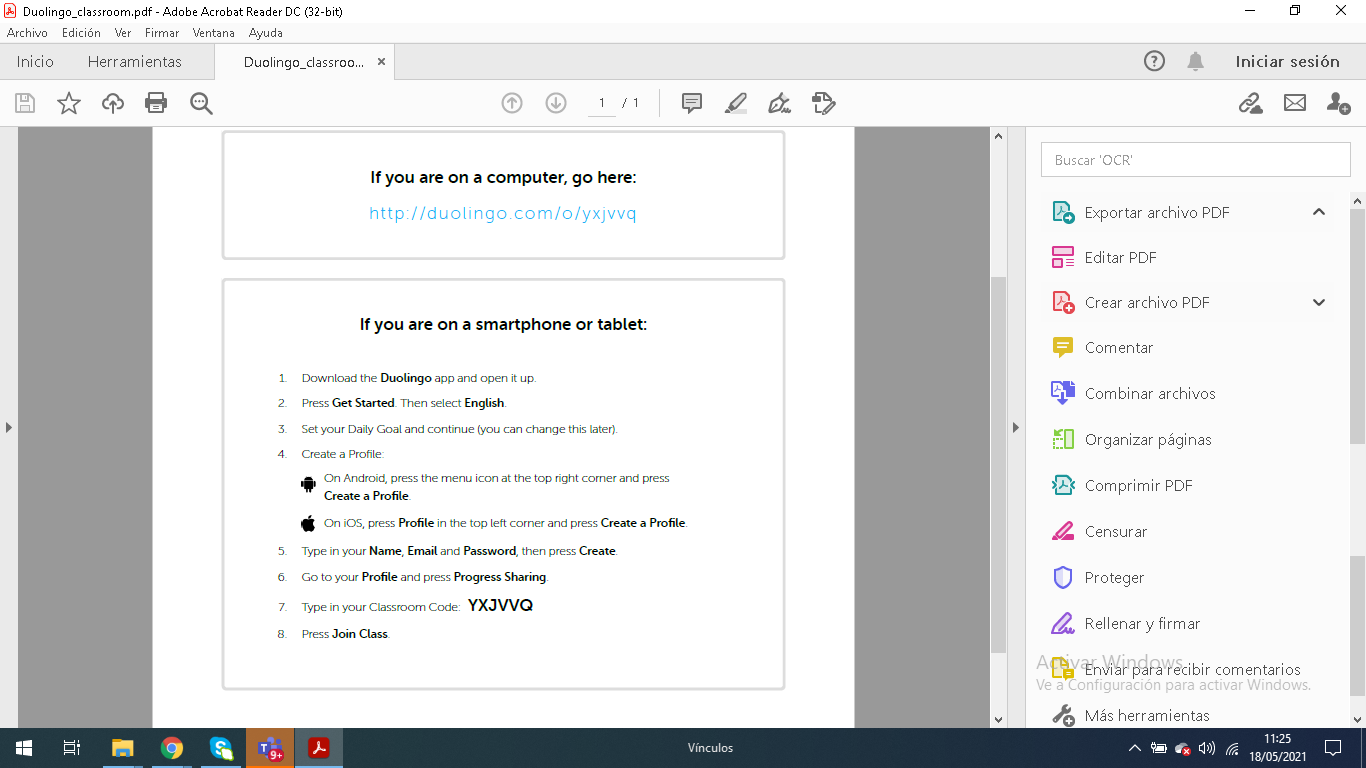Expand the left navigation pane arrow
Viewport: 1366px width, 768px height.
point(9,427)
